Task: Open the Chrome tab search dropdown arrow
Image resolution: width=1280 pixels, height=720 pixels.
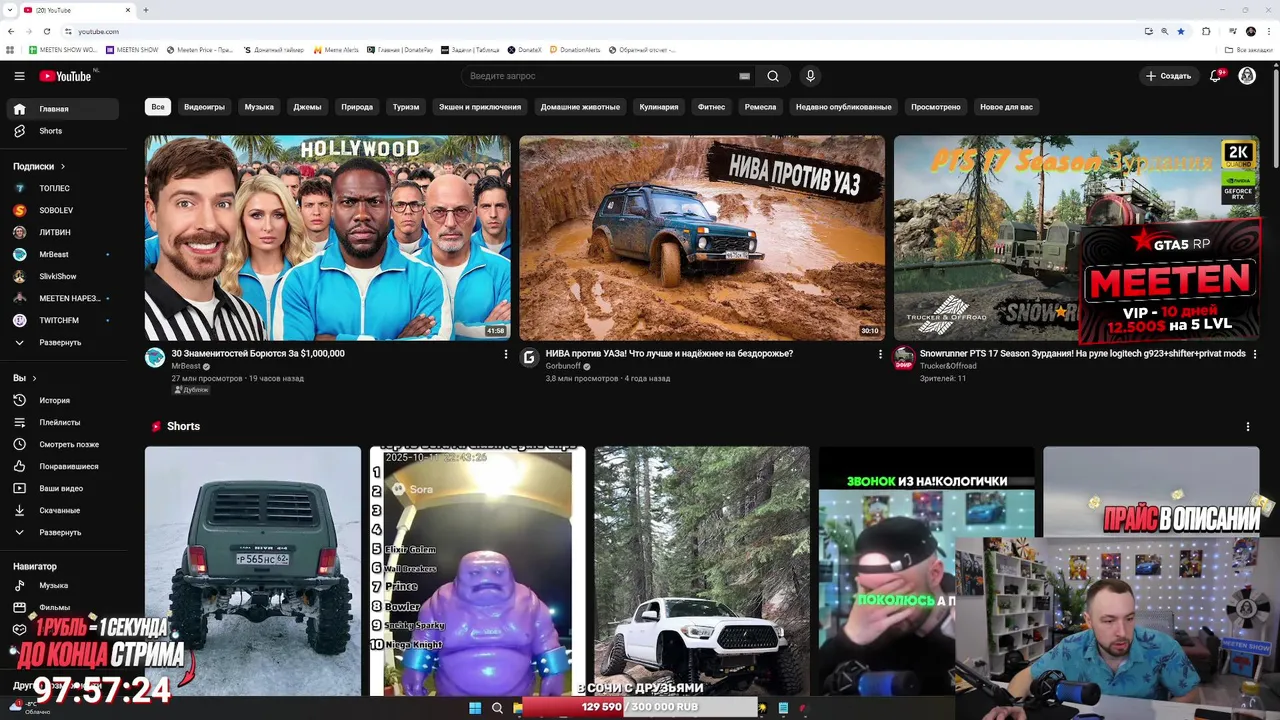Action: [x=11, y=10]
